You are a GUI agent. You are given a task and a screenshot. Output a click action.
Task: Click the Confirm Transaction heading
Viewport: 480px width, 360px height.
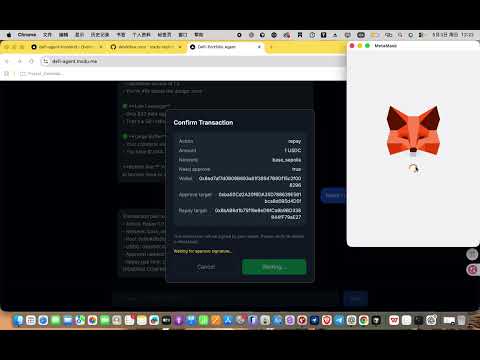coord(203,123)
